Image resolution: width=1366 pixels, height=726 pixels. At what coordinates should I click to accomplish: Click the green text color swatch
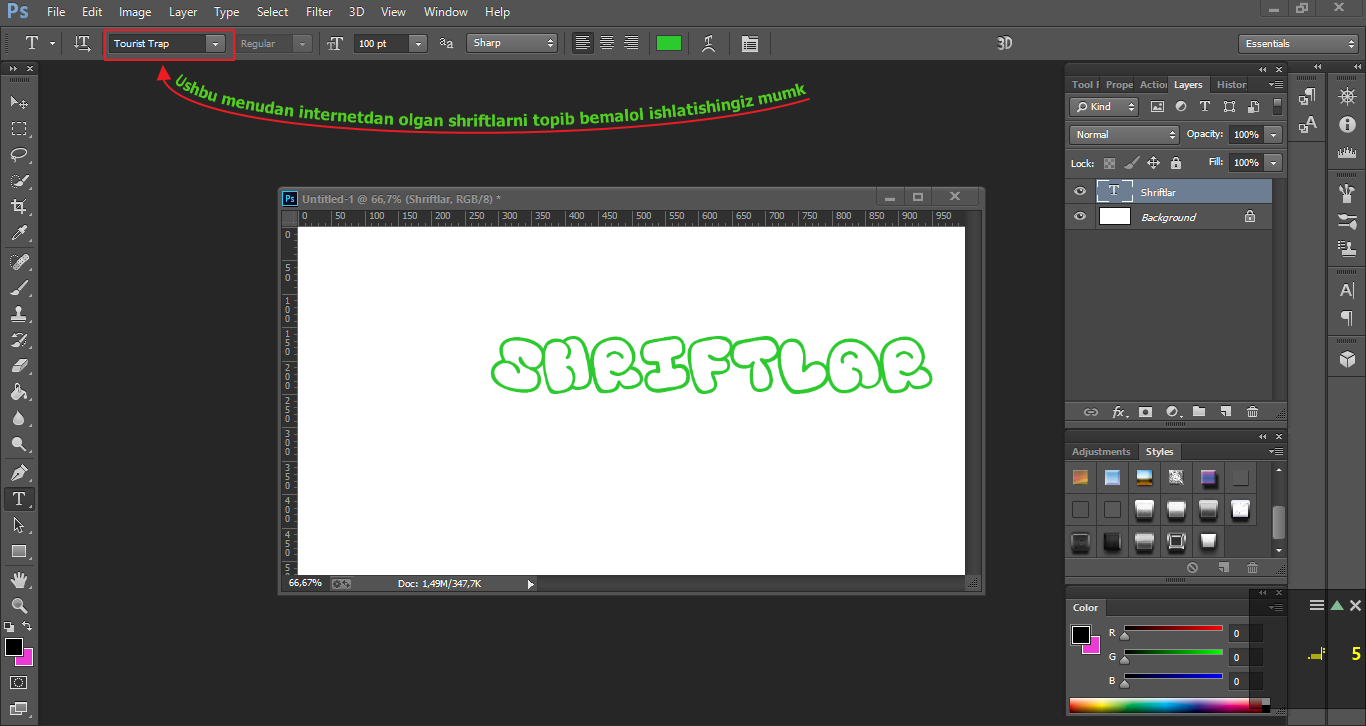click(668, 44)
